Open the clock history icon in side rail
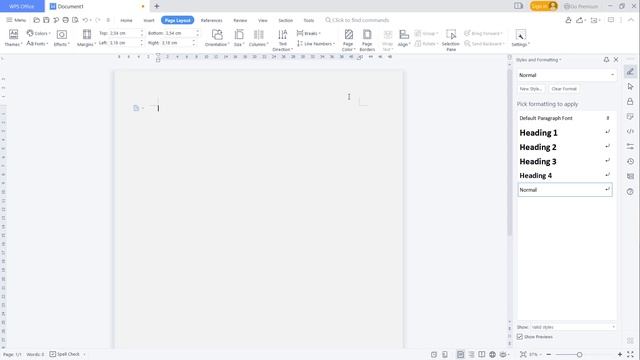 click(630, 162)
